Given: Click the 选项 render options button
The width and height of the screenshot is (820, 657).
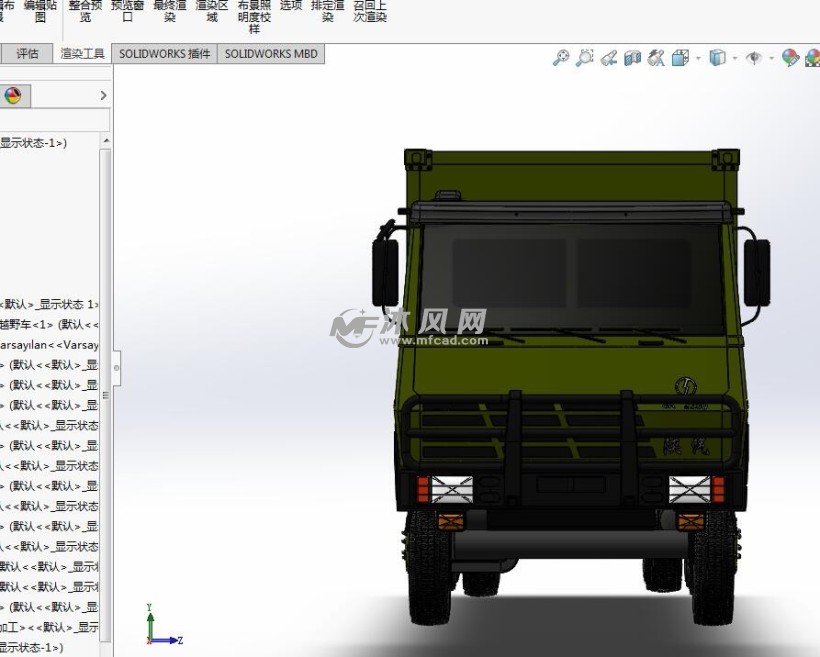Looking at the screenshot, I should pyautogui.click(x=291, y=6).
